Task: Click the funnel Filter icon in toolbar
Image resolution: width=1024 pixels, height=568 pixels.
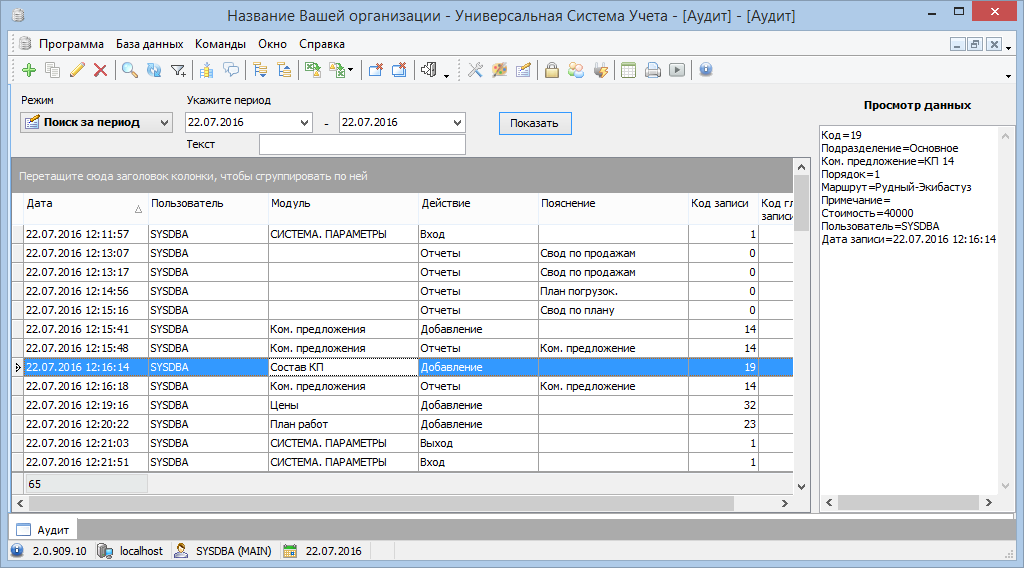Action: point(178,70)
